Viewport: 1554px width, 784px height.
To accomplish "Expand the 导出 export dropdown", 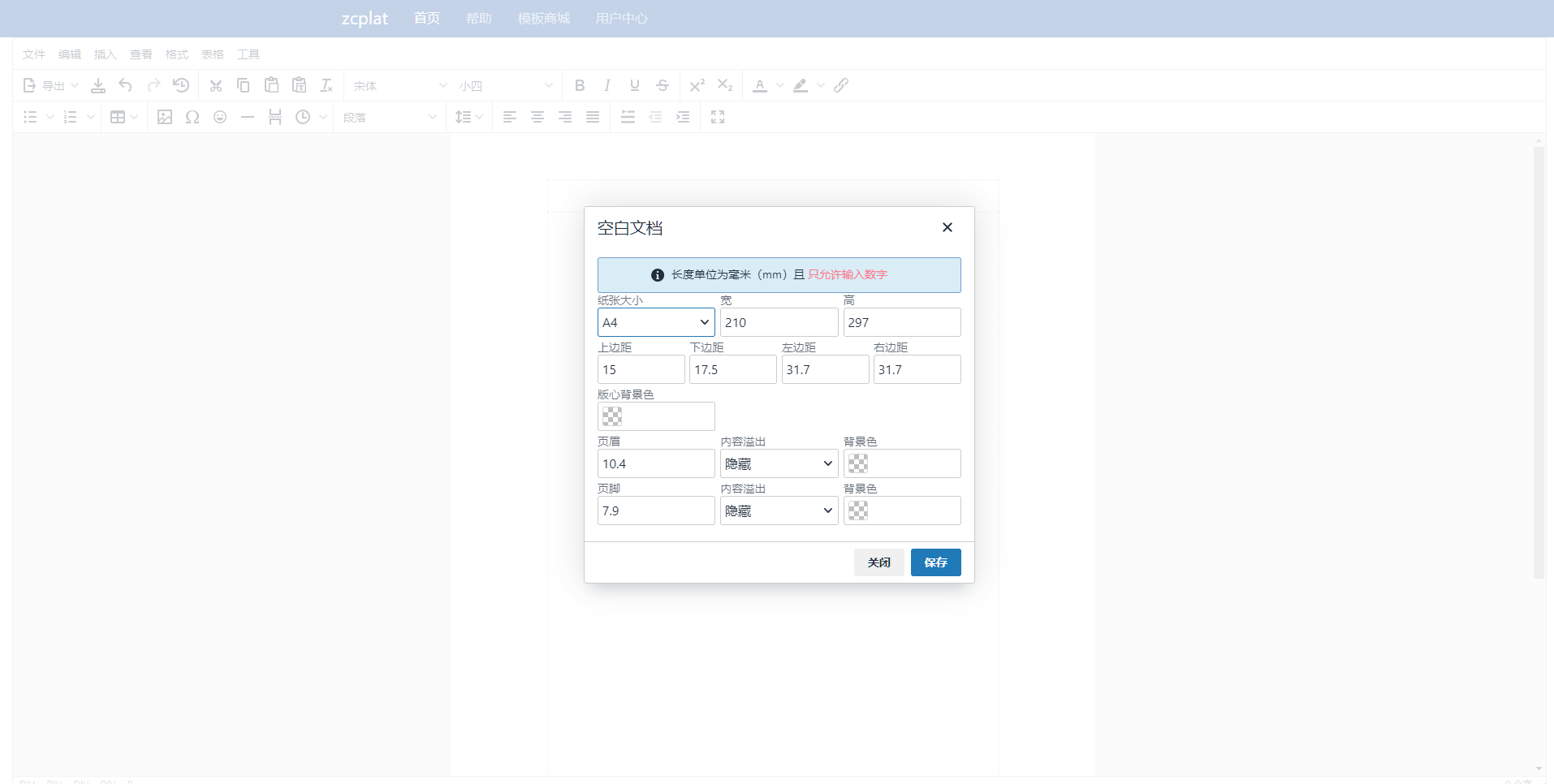I will coord(50,85).
